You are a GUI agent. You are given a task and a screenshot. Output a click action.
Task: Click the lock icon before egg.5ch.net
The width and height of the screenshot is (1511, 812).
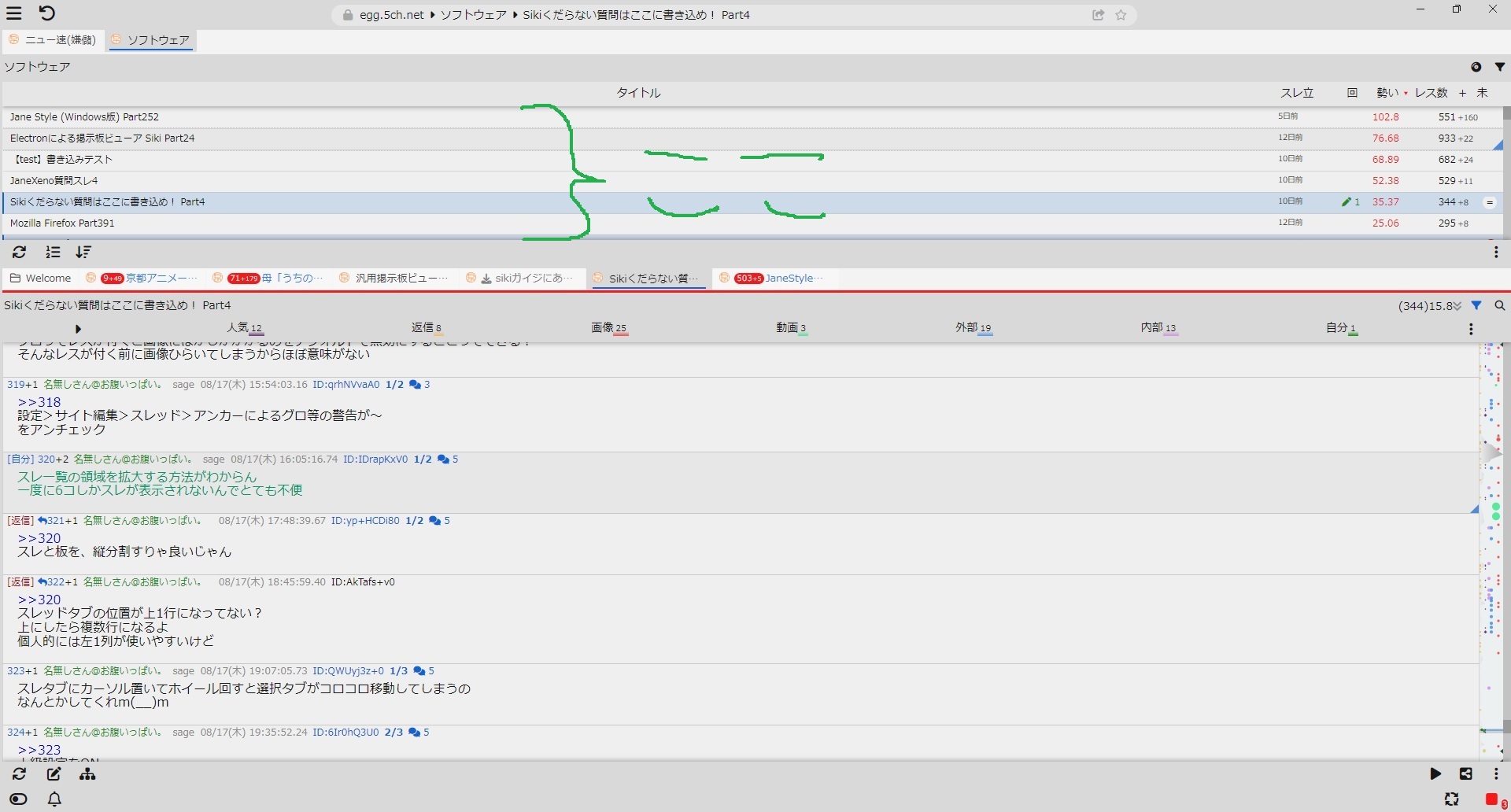click(348, 15)
